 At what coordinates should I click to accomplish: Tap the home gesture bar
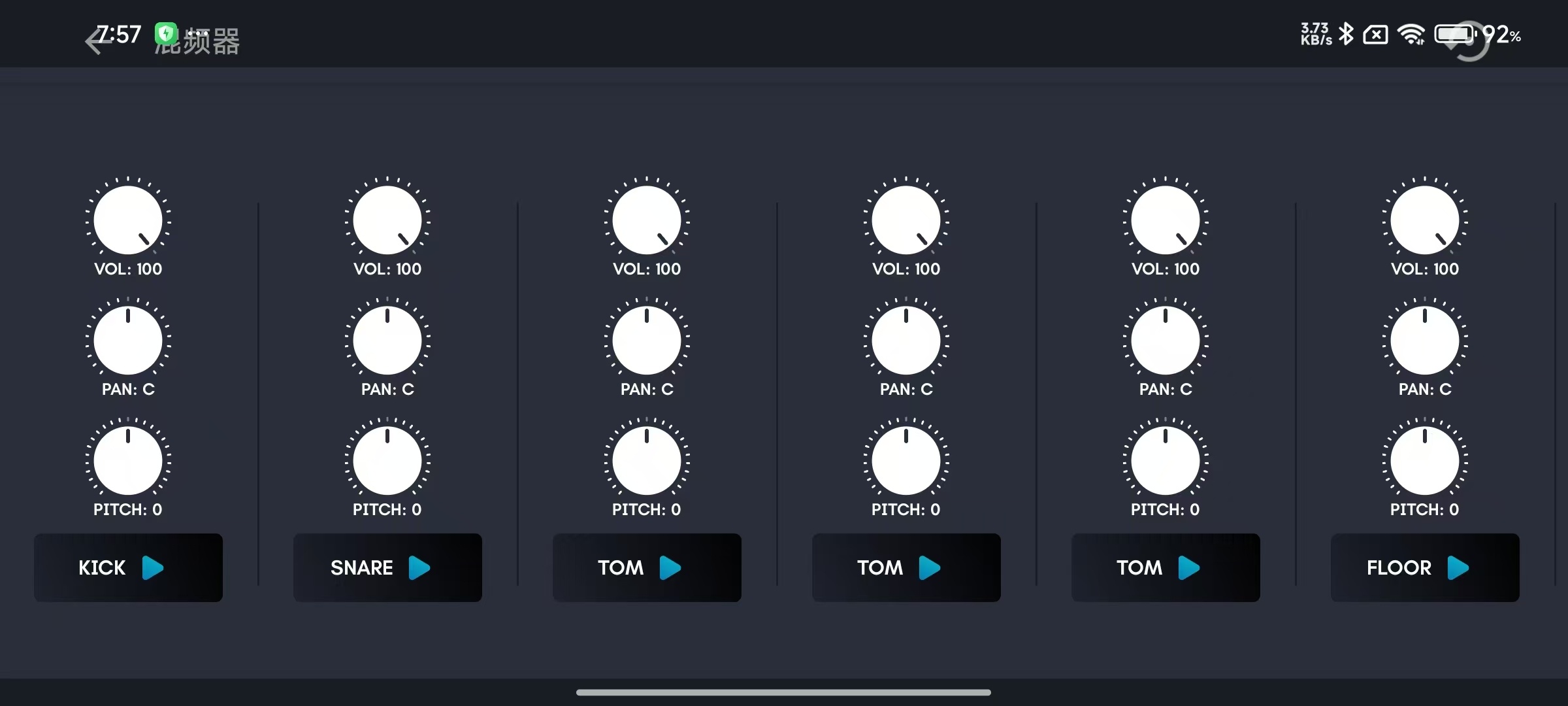tap(783, 692)
